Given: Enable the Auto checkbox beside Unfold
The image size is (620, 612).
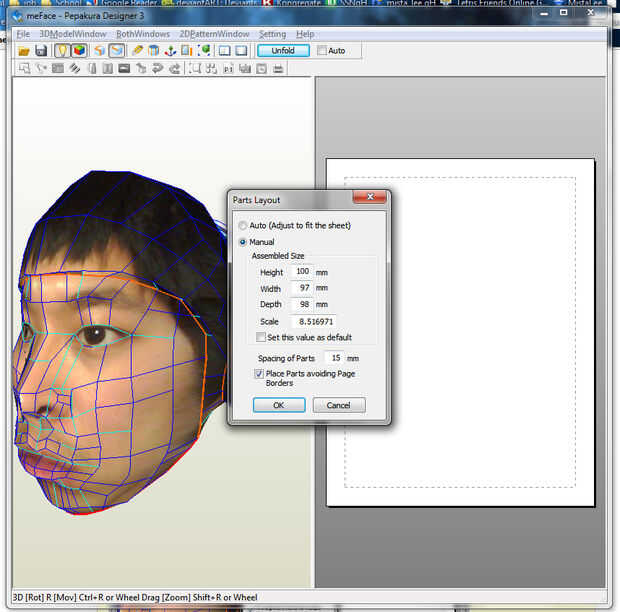Looking at the screenshot, I should [x=321, y=50].
